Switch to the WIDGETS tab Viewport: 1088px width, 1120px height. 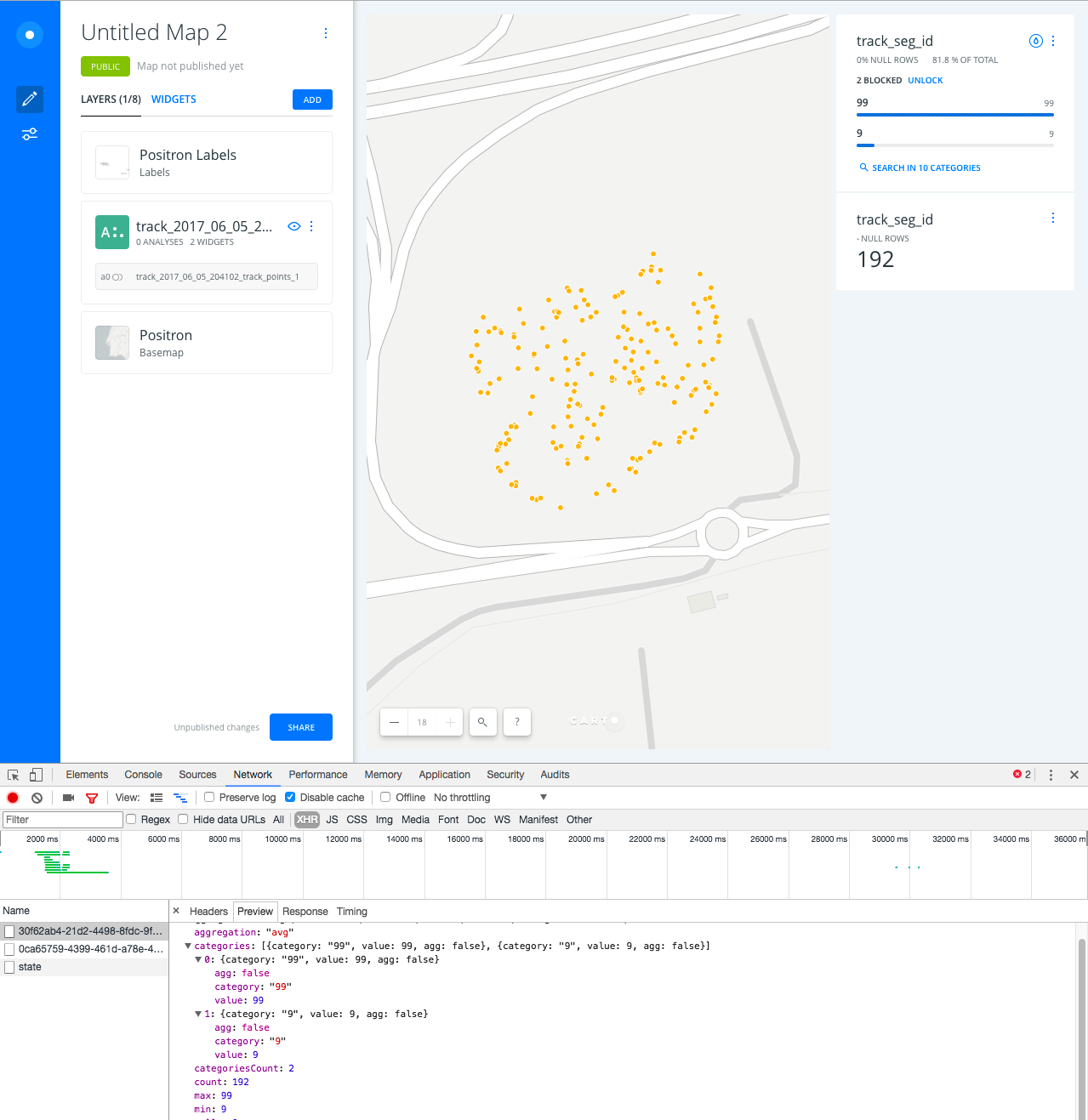point(174,99)
